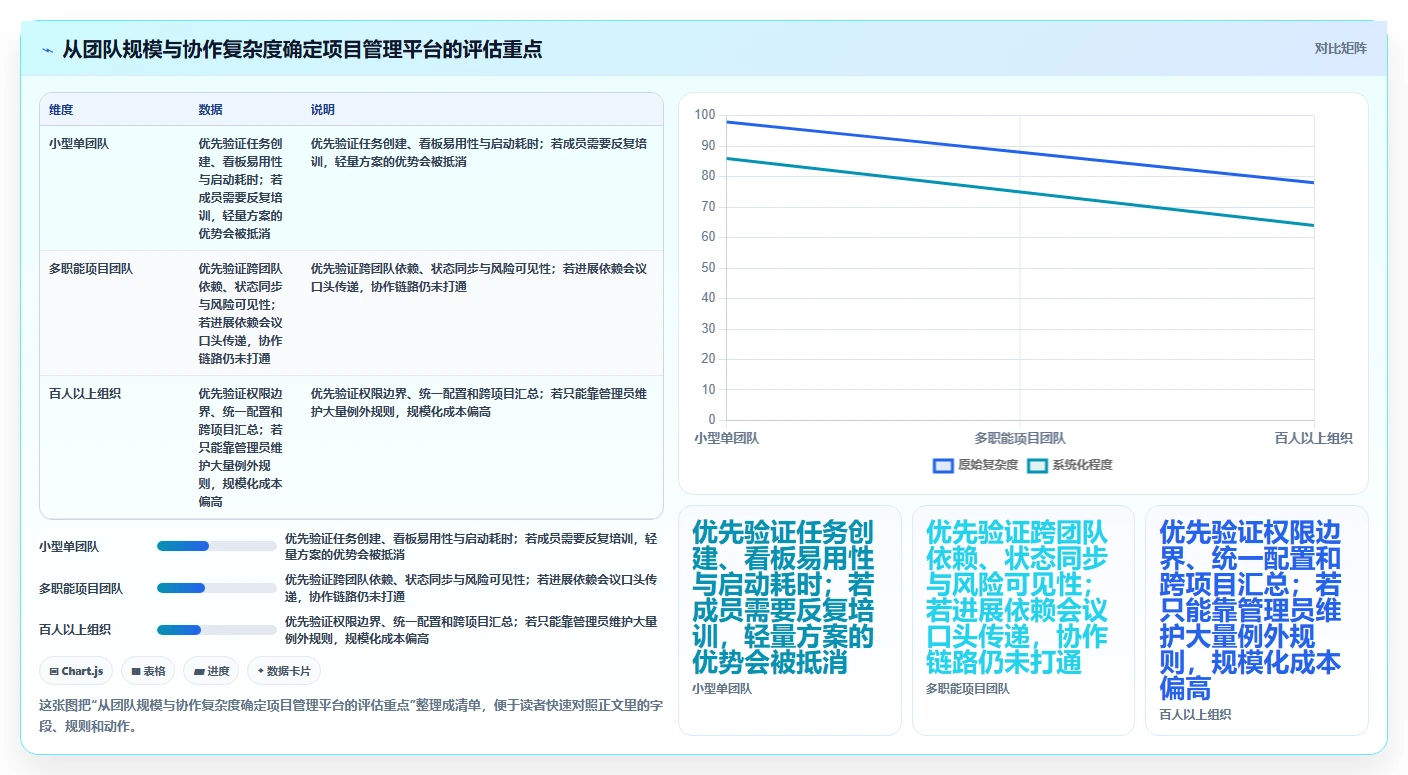Click the chart y-axis value 50
This screenshot has width=1408, height=775.
coord(708,268)
